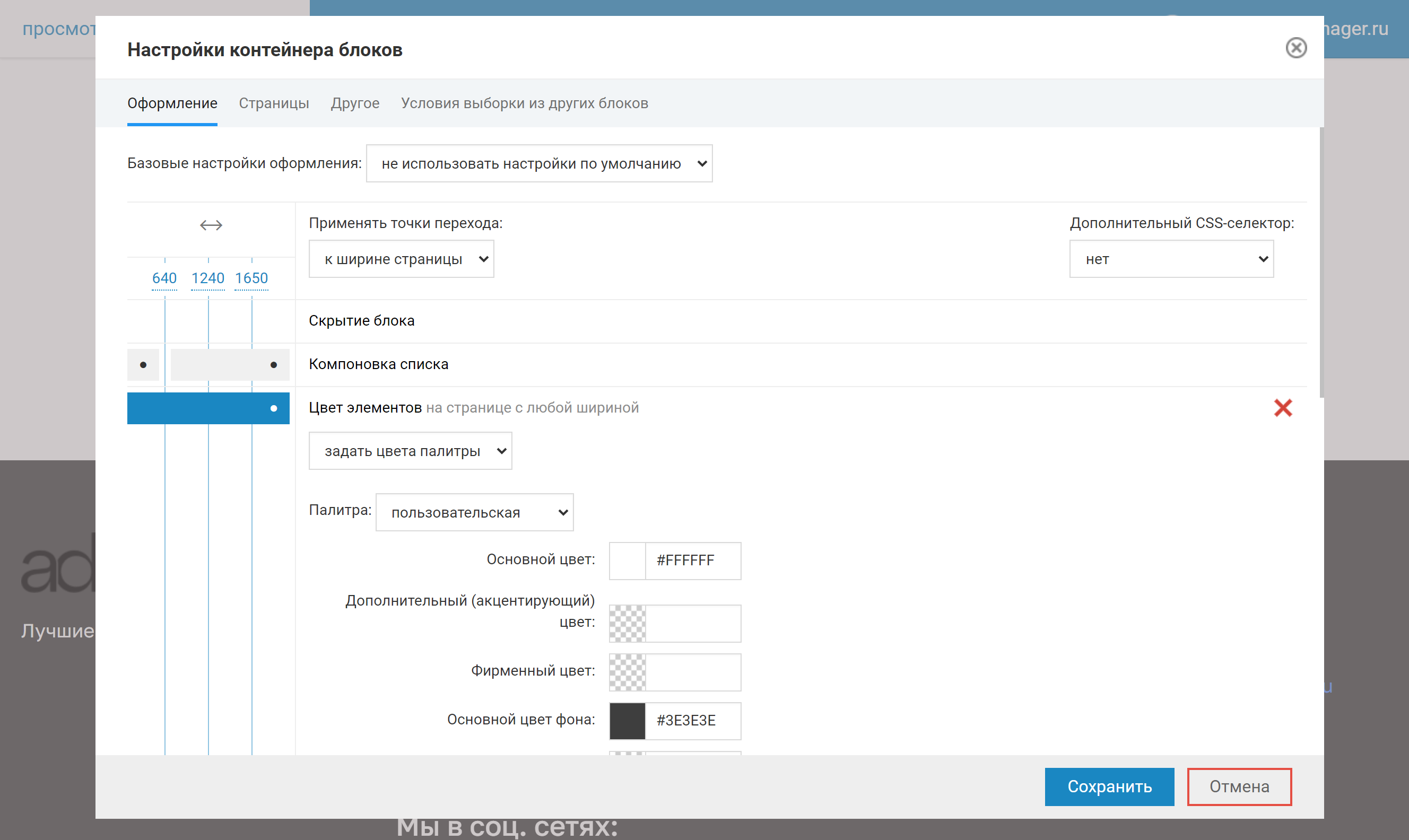
Task: Expand the Применять точки перехода dropdown
Action: tap(401, 259)
